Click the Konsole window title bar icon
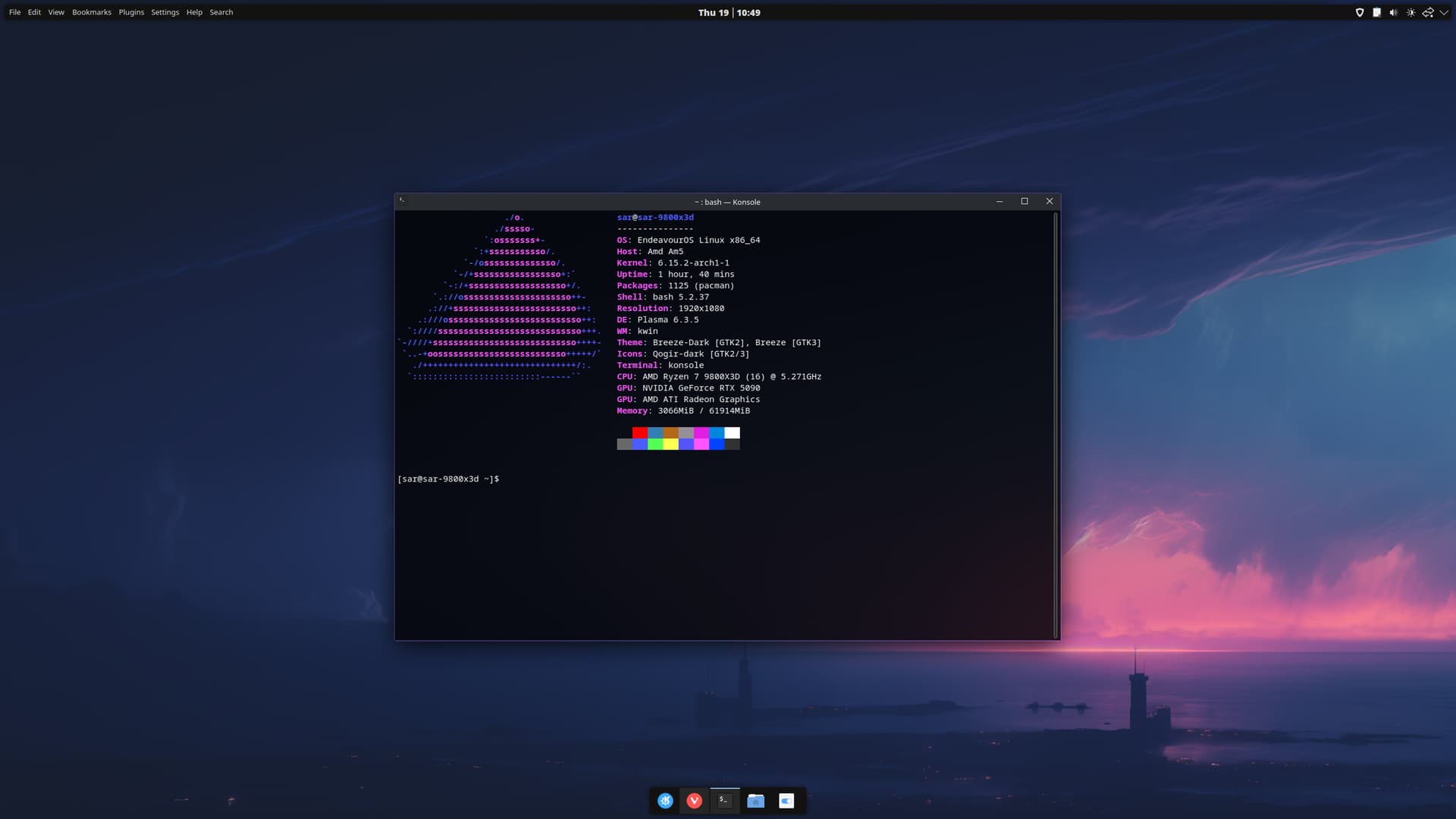Screen dimensions: 1456x819 click(x=402, y=201)
